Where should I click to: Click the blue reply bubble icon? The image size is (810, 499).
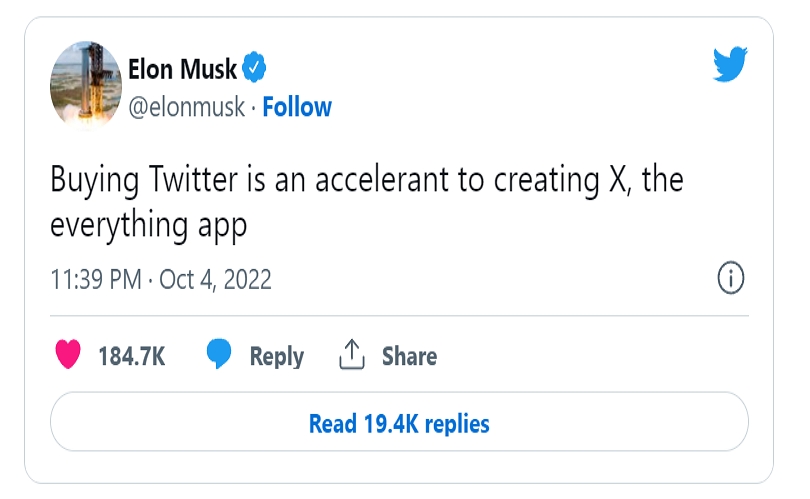(219, 355)
